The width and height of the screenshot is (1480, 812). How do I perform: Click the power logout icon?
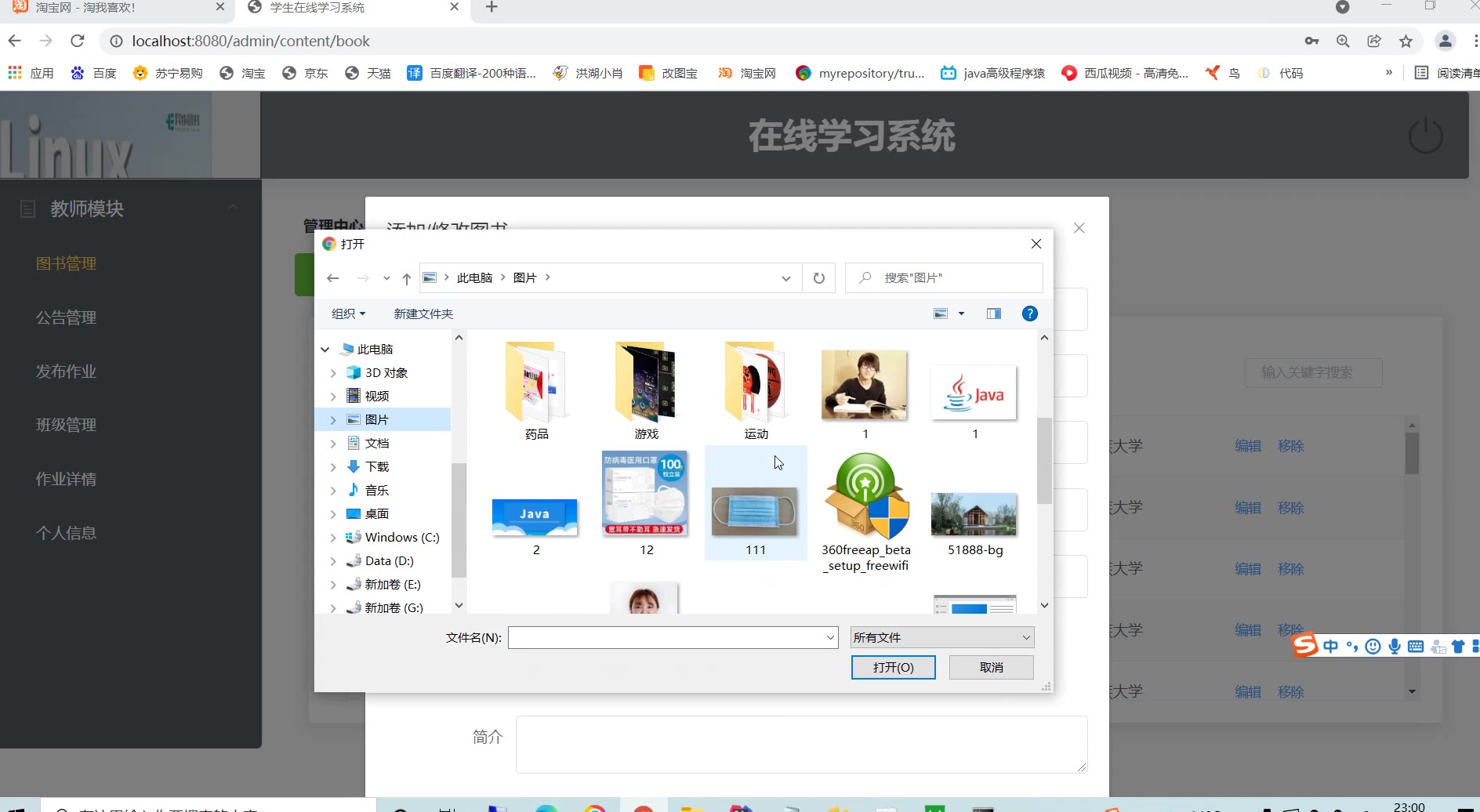tap(1425, 136)
